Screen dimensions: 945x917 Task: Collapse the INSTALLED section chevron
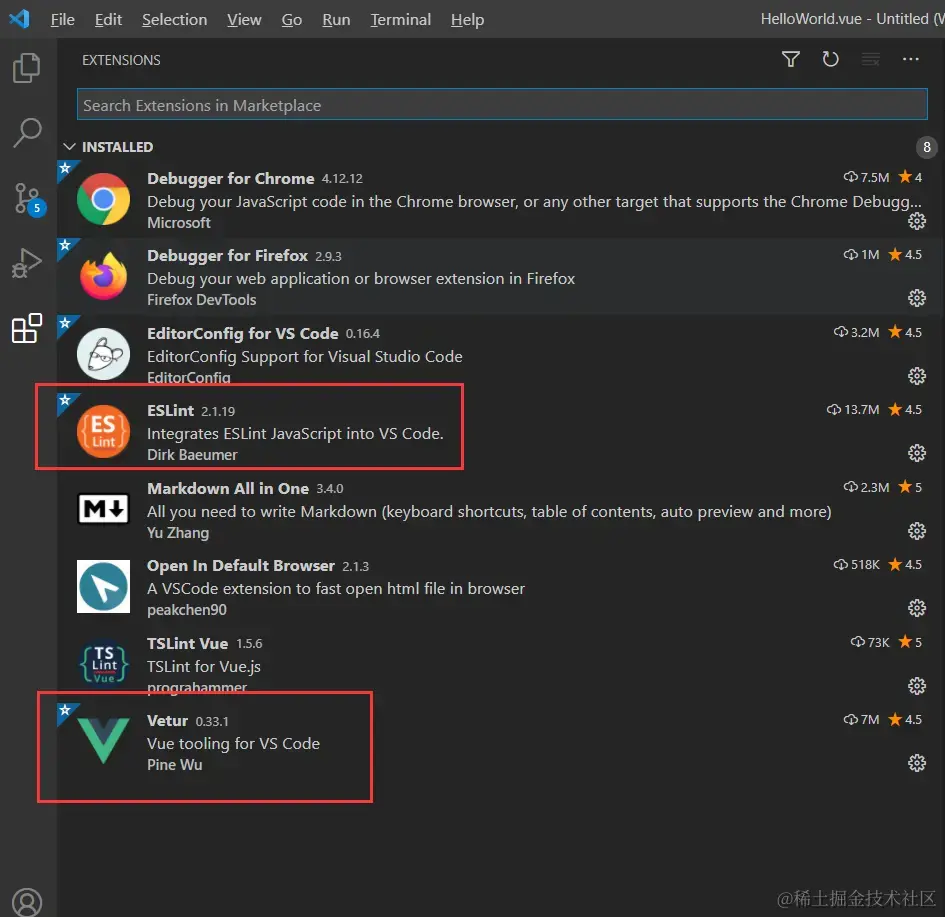click(69, 146)
